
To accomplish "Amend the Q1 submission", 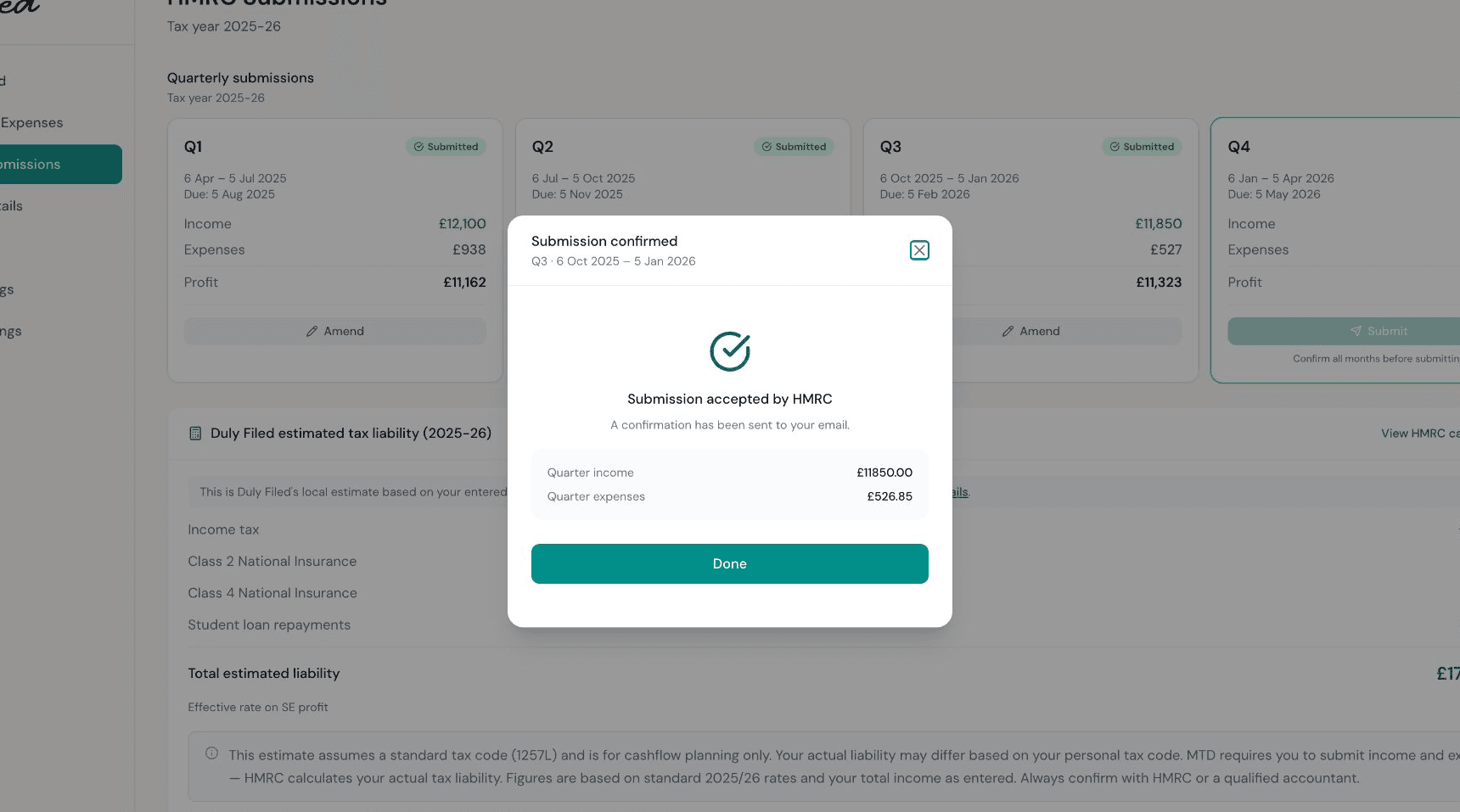I will click(x=334, y=331).
